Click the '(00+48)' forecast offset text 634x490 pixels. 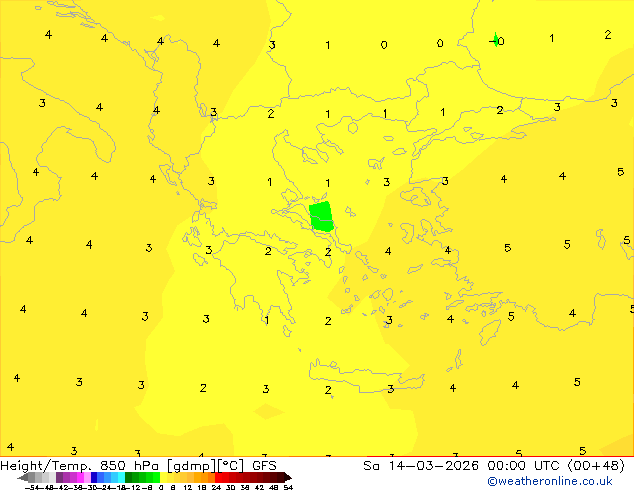(x=596, y=466)
